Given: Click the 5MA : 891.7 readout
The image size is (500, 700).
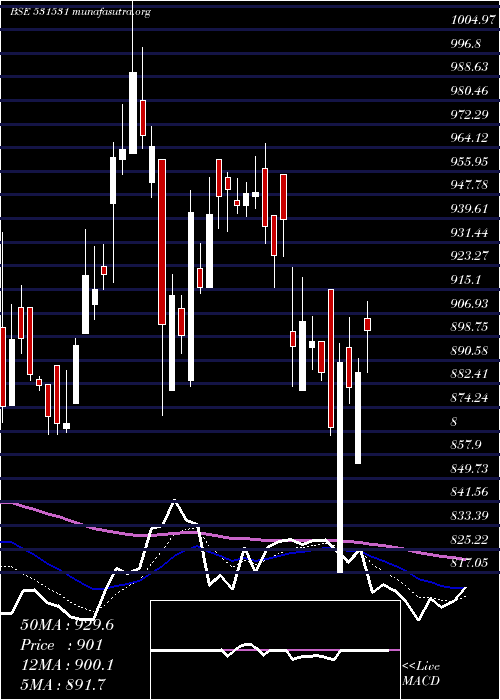Looking at the screenshot, I should pos(63,685).
